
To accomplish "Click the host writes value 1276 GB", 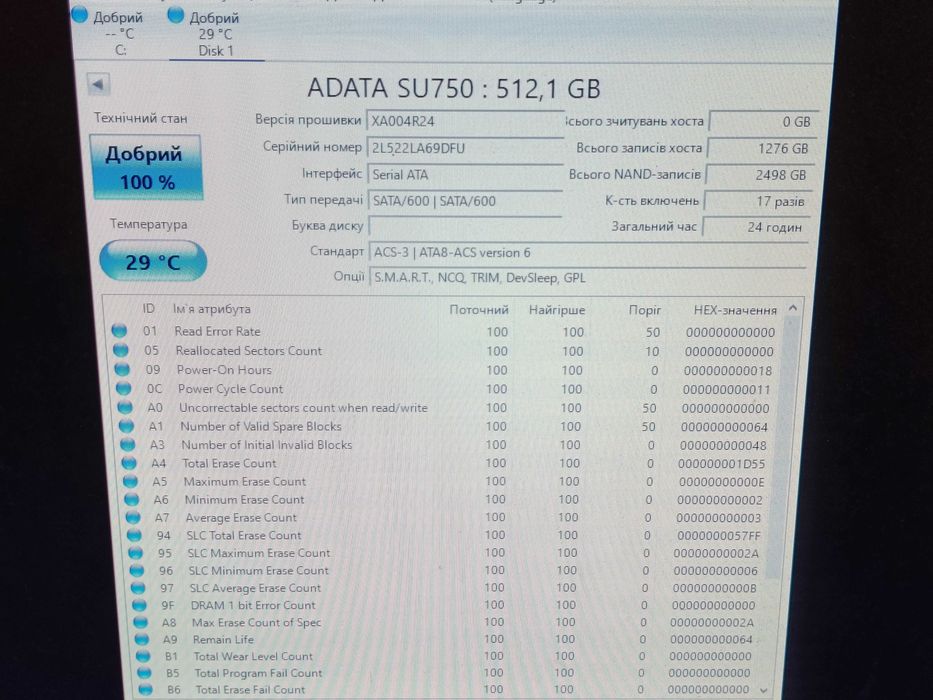I will coord(761,148).
